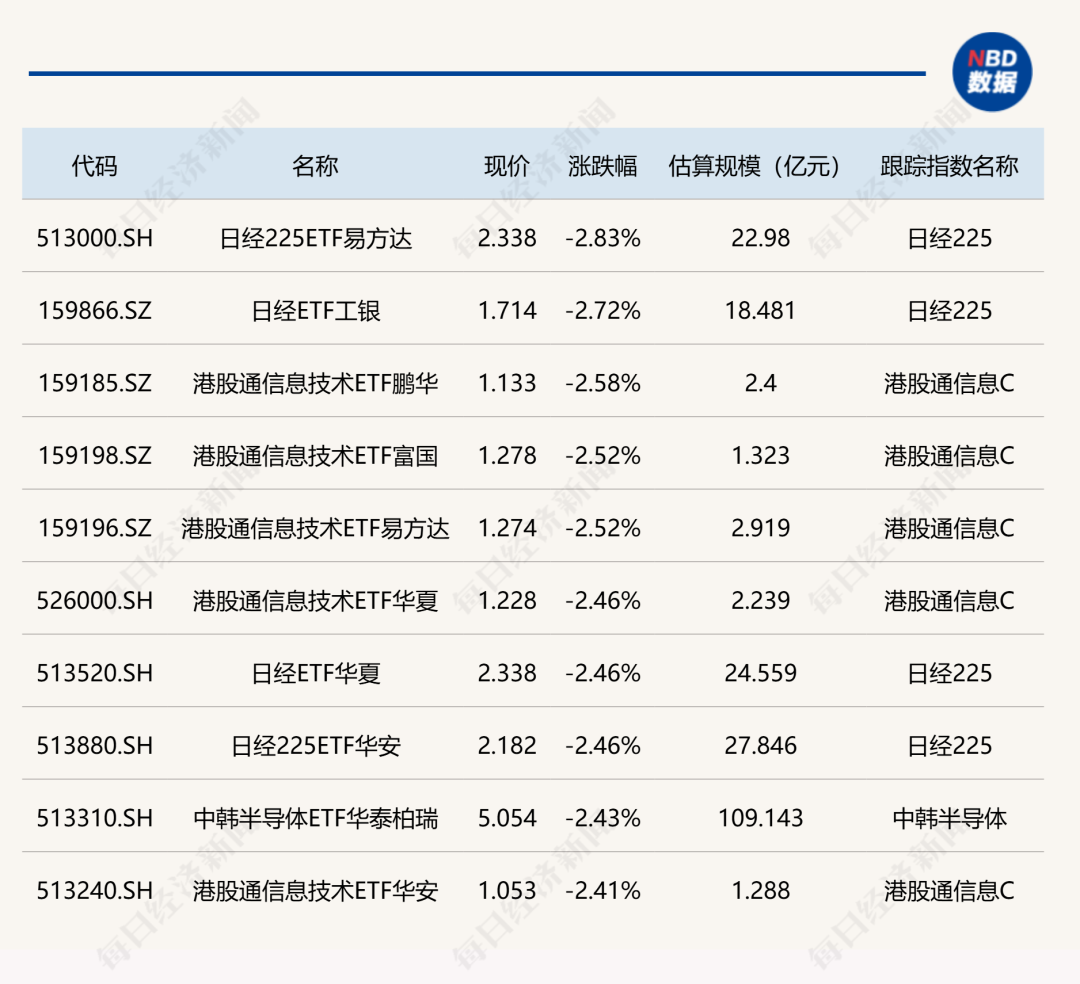The image size is (1080, 984).
Task: Click change value -2.43%
Action: pos(603,818)
